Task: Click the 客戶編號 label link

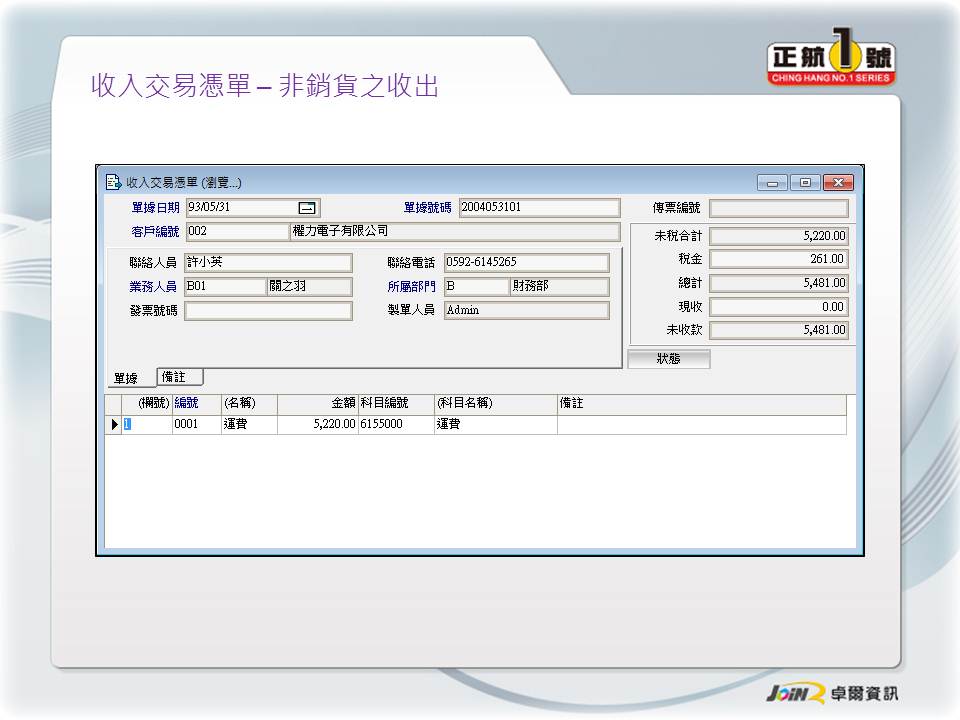Action: click(155, 232)
